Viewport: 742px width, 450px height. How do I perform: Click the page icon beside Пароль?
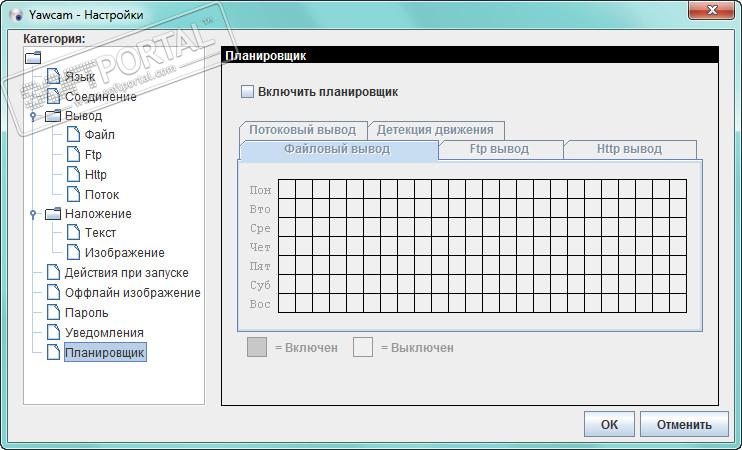53,312
